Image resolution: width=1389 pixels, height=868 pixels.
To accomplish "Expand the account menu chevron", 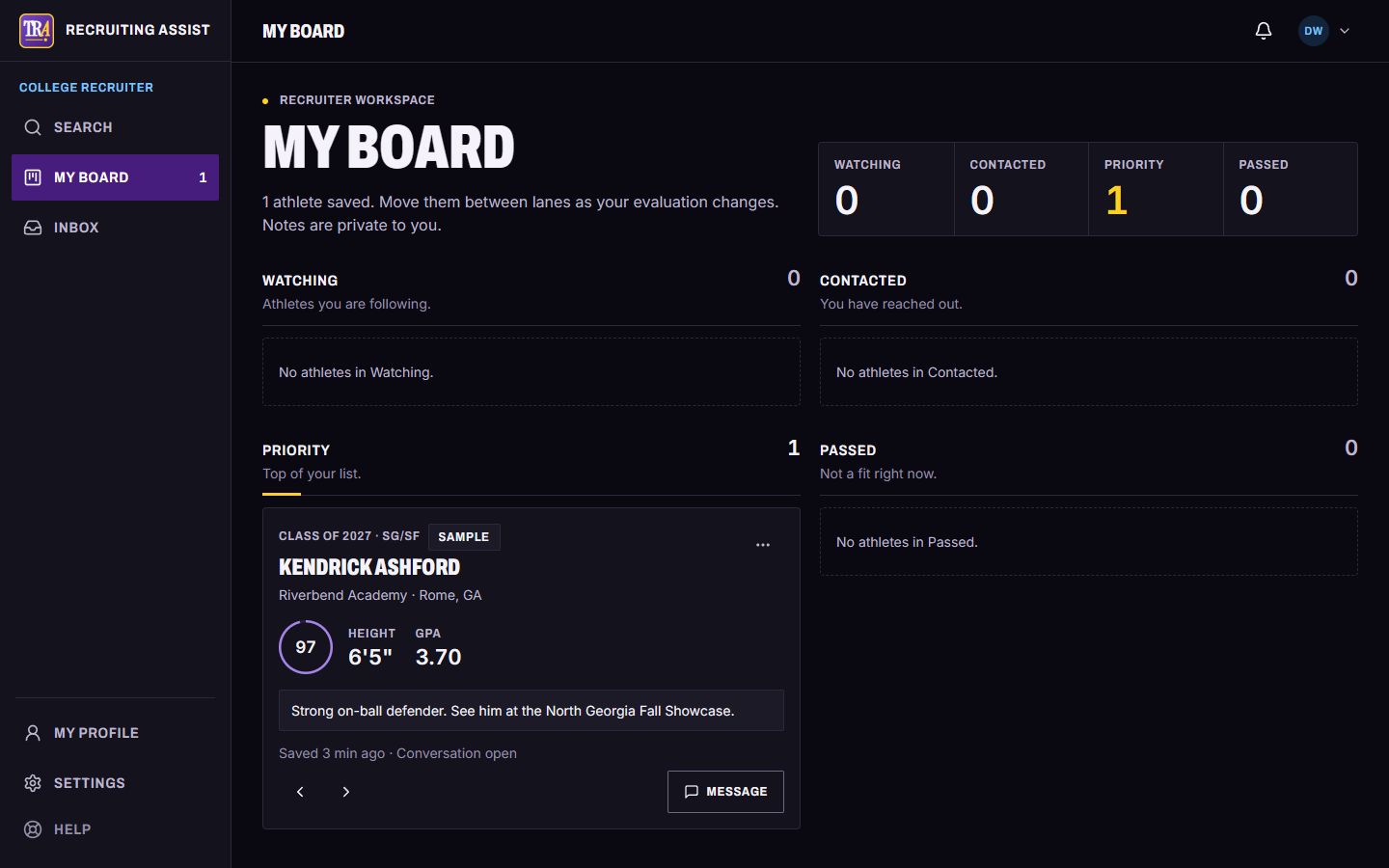I will (x=1345, y=31).
